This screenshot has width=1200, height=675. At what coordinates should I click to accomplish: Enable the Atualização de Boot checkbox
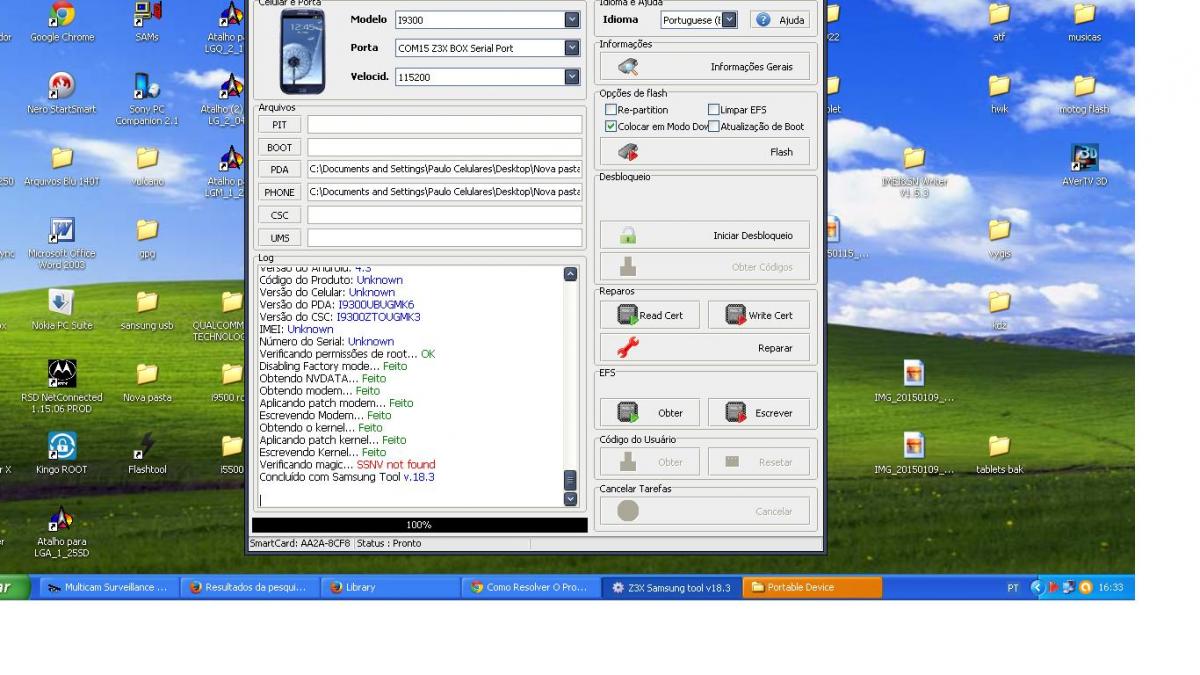point(714,127)
